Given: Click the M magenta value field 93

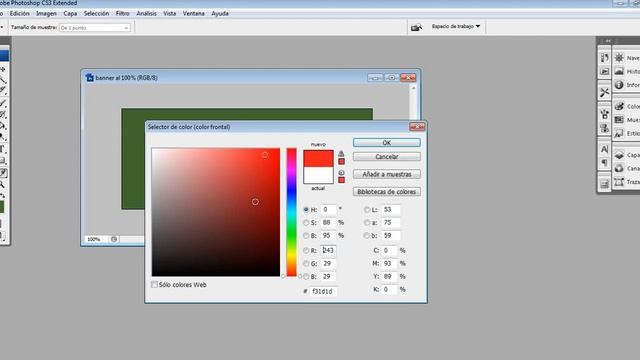Looking at the screenshot, I should (389, 264).
